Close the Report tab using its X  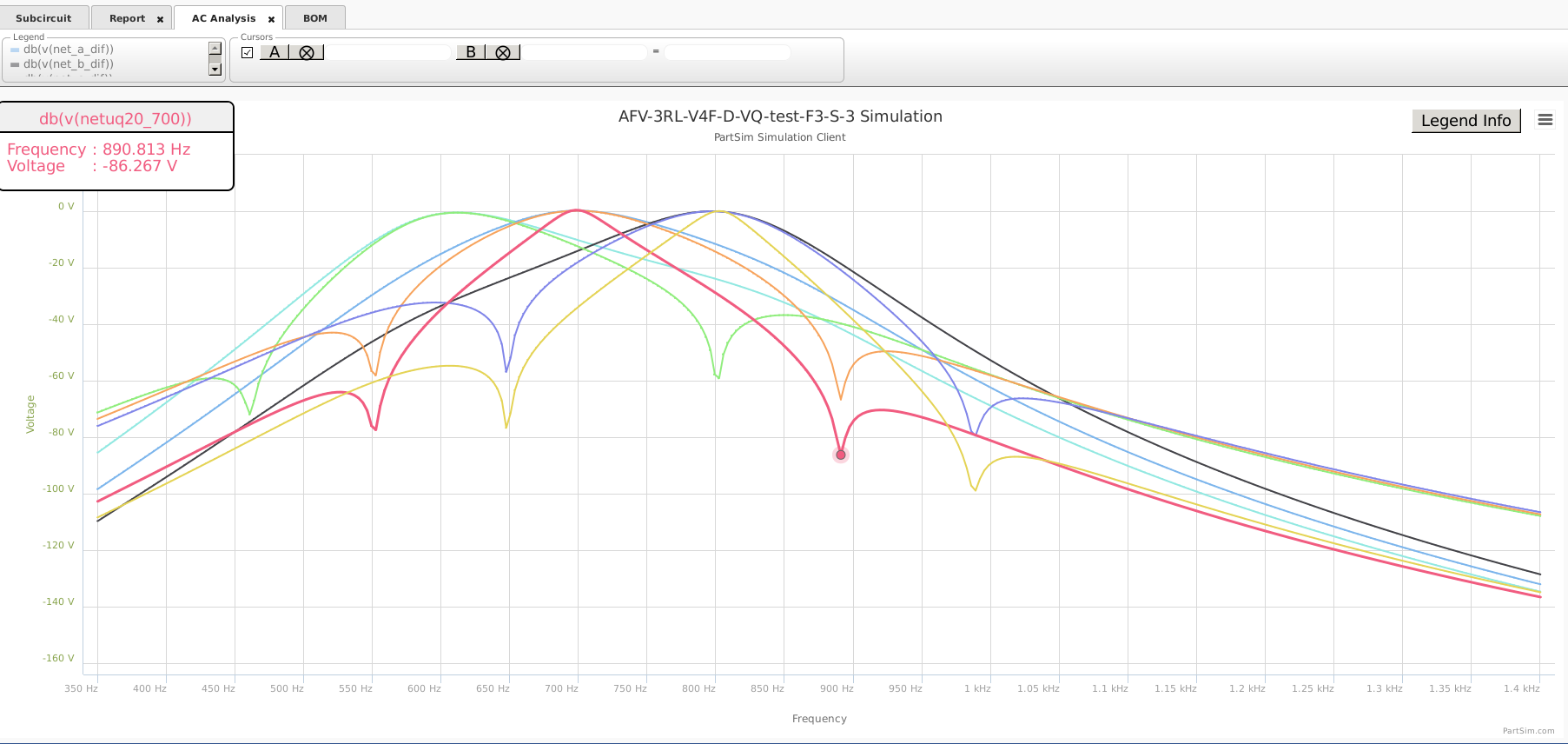click(x=160, y=19)
